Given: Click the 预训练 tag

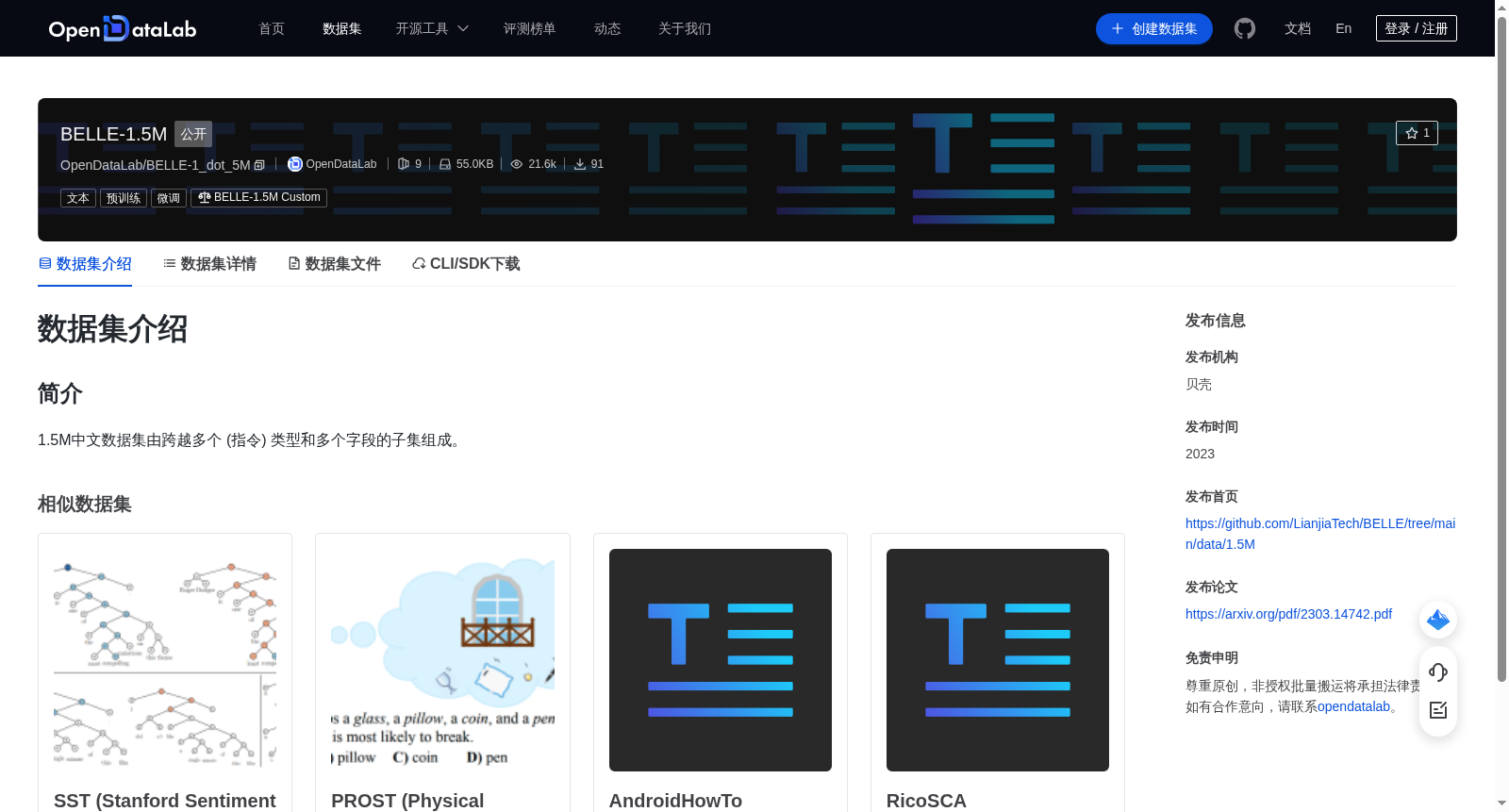Looking at the screenshot, I should [124, 198].
